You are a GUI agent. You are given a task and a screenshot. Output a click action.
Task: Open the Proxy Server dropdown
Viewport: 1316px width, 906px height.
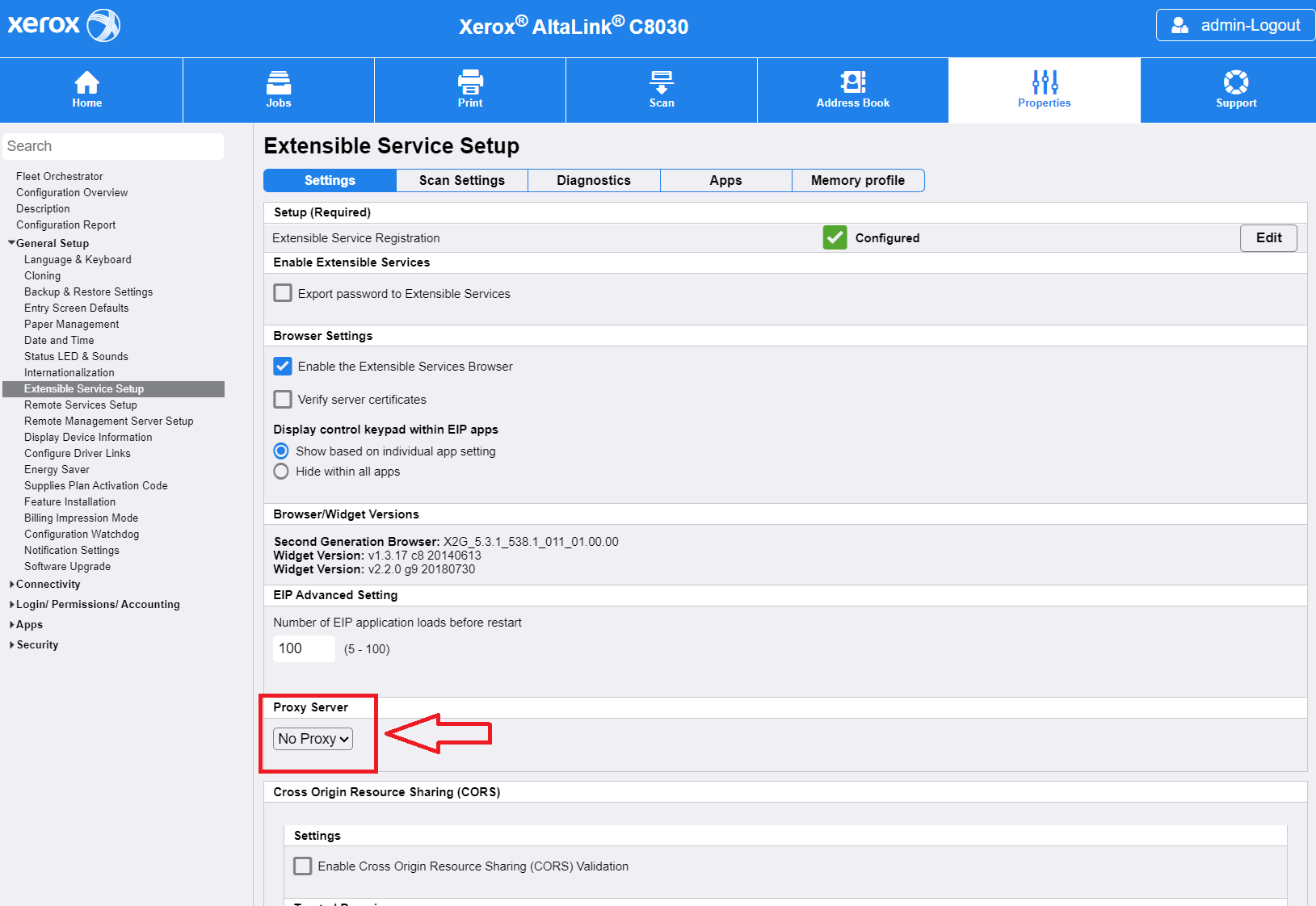pyautogui.click(x=313, y=739)
